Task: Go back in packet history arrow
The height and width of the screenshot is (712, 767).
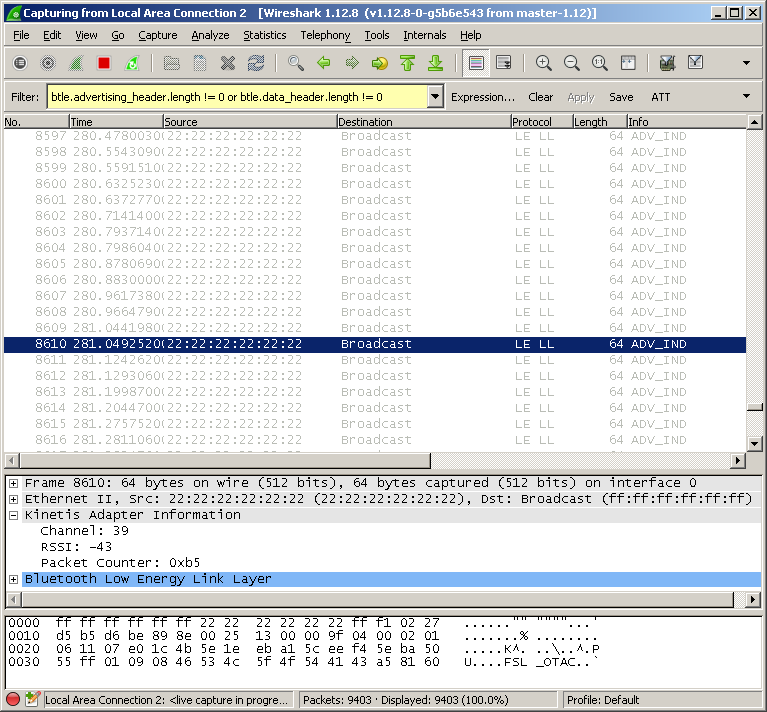Action: click(x=323, y=63)
